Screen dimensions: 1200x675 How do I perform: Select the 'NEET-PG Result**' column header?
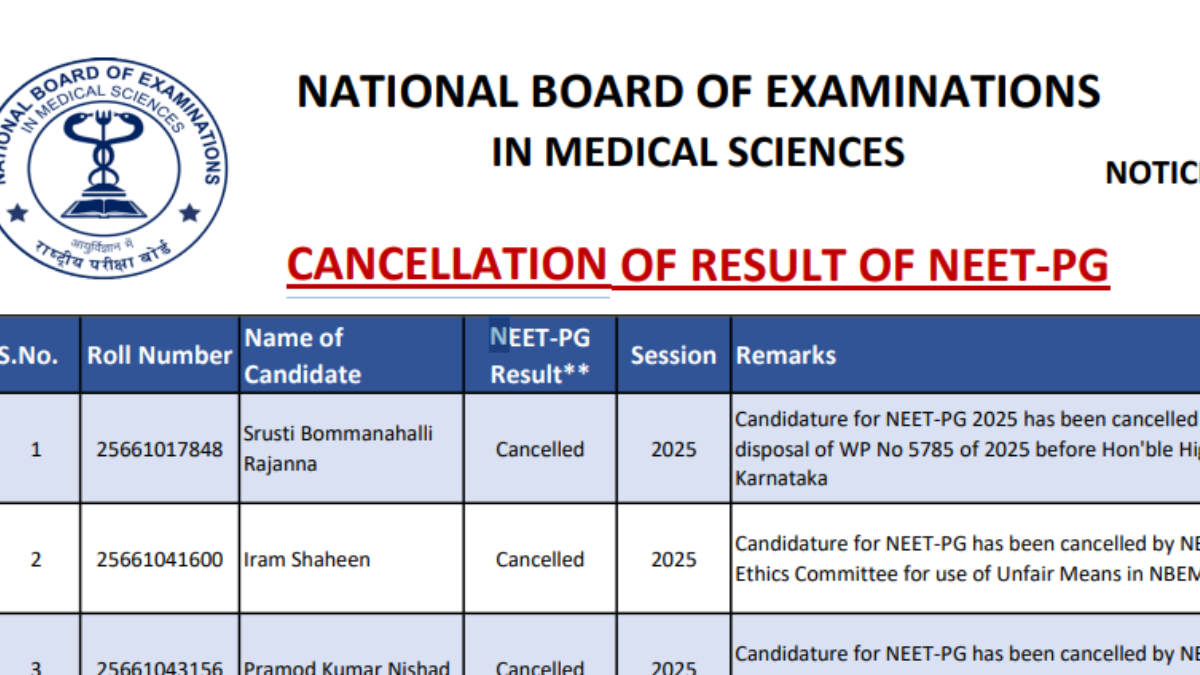tap(540, 356)
